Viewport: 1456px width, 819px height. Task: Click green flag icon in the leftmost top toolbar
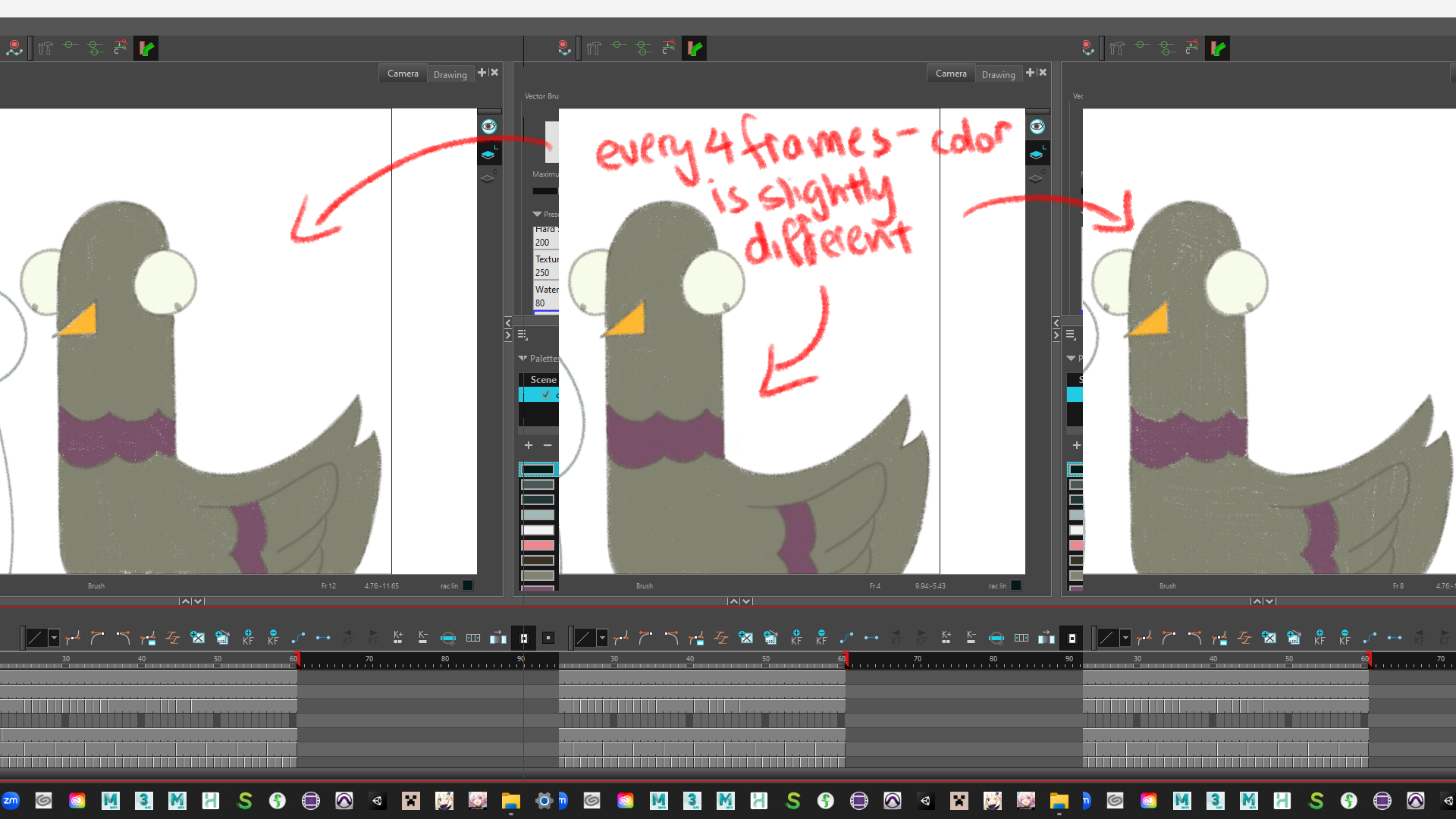[146, 49]
